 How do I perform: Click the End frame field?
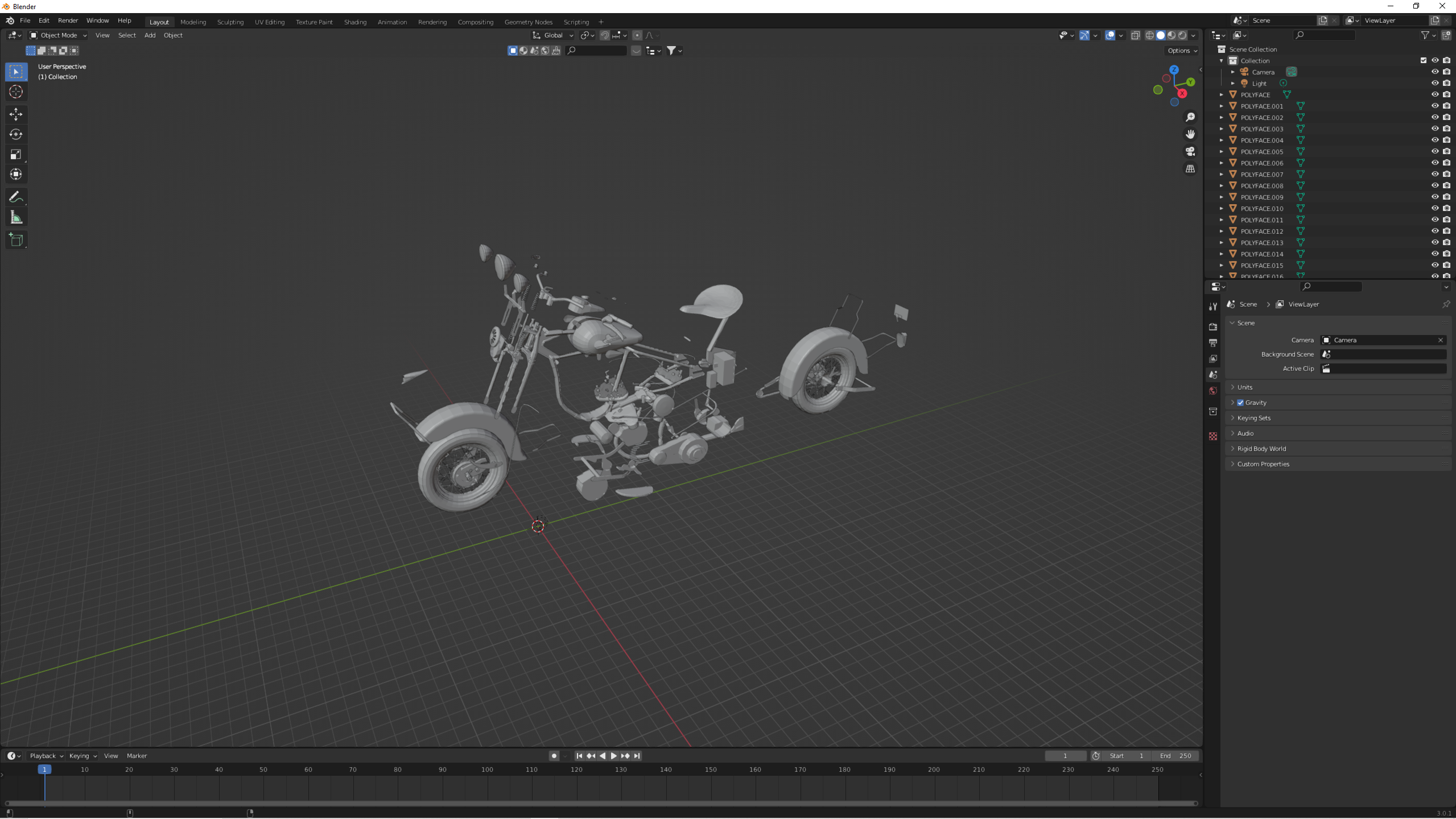pos(1175,756)
